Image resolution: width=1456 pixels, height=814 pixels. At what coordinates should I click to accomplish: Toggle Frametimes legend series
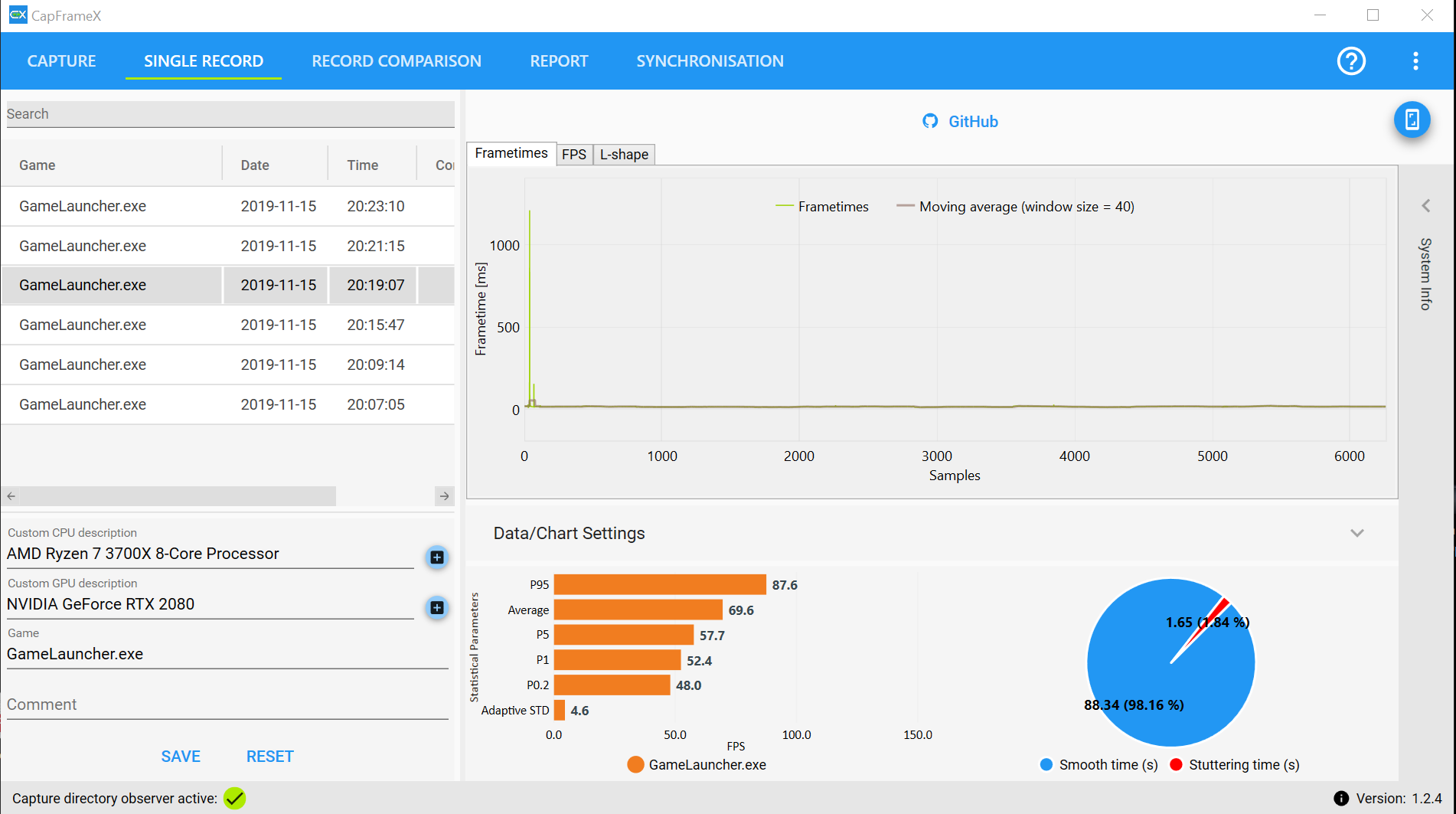click(822, 207)
